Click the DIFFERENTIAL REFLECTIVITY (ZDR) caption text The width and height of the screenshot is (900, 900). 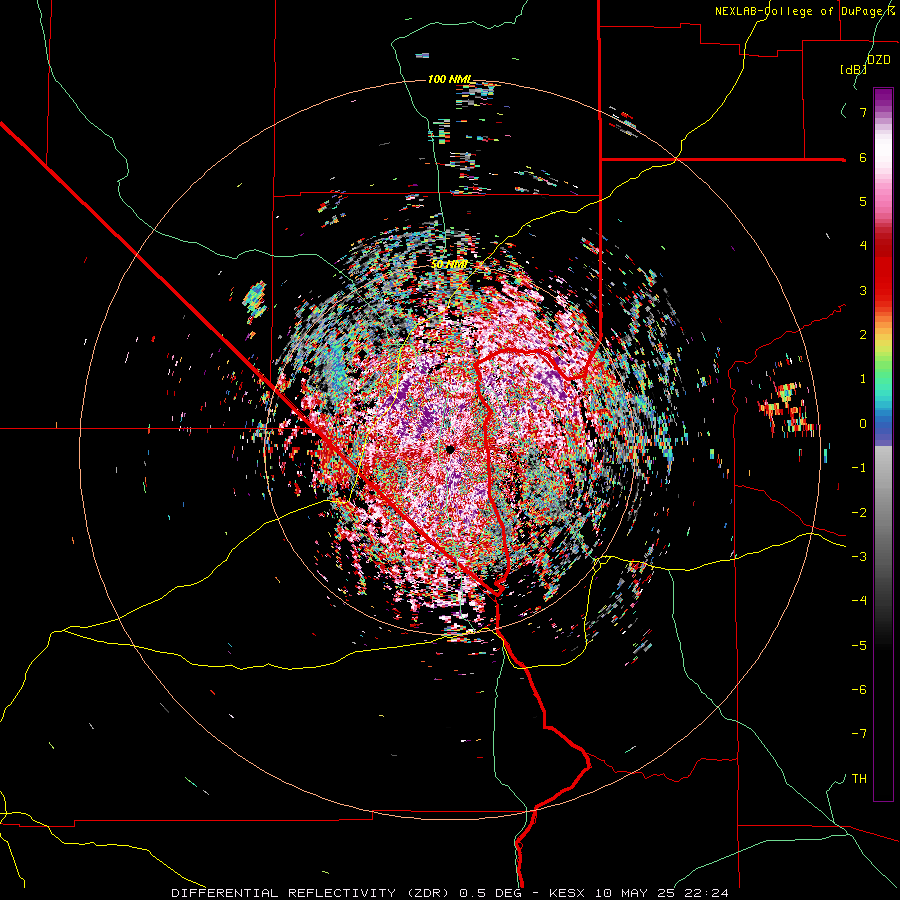[x=312, y=893]
